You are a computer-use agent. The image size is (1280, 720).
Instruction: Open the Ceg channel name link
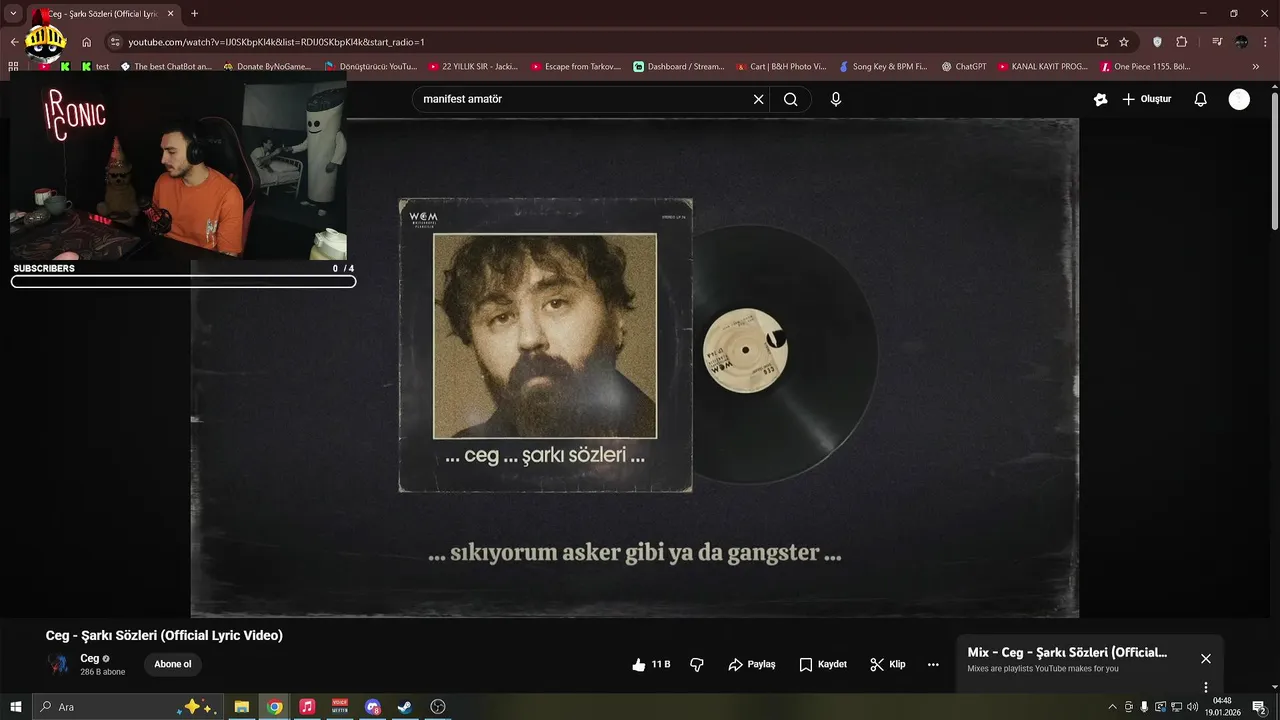(x=89, y=658)
